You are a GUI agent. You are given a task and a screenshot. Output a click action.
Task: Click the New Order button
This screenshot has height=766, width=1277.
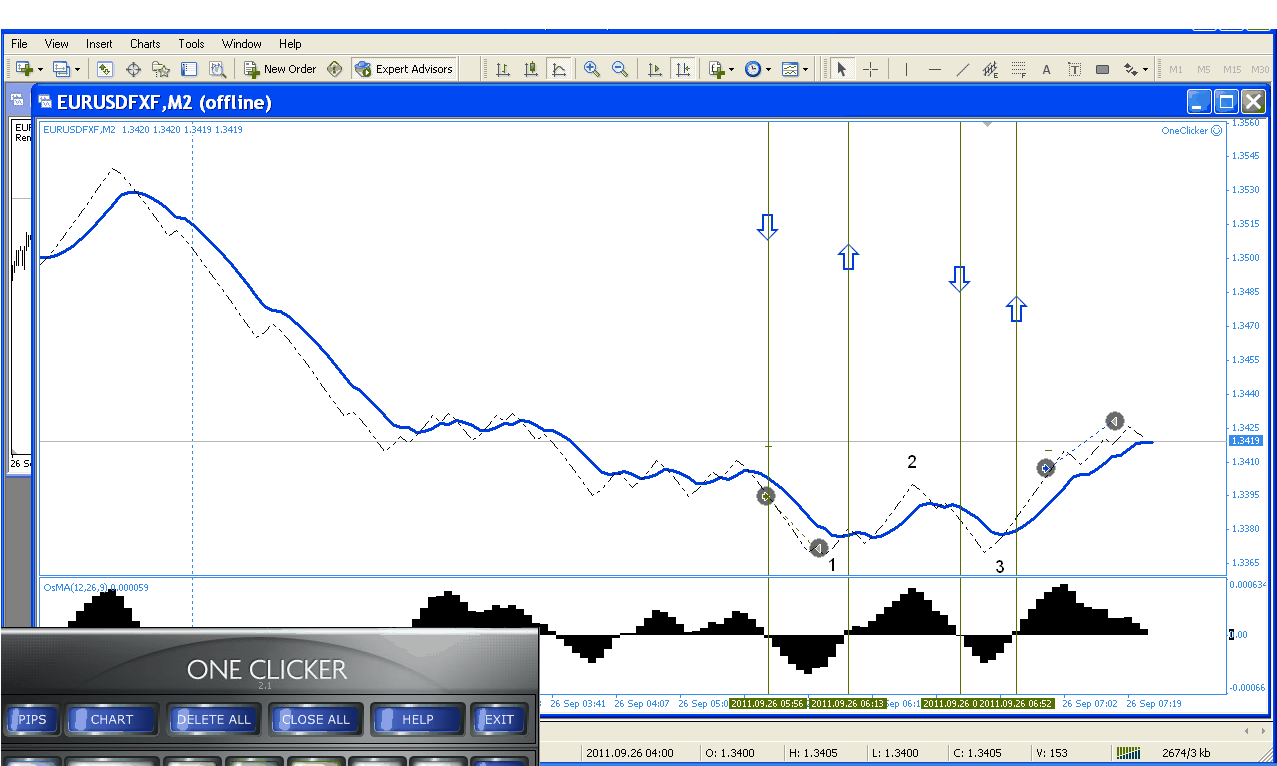pos(281,69)
